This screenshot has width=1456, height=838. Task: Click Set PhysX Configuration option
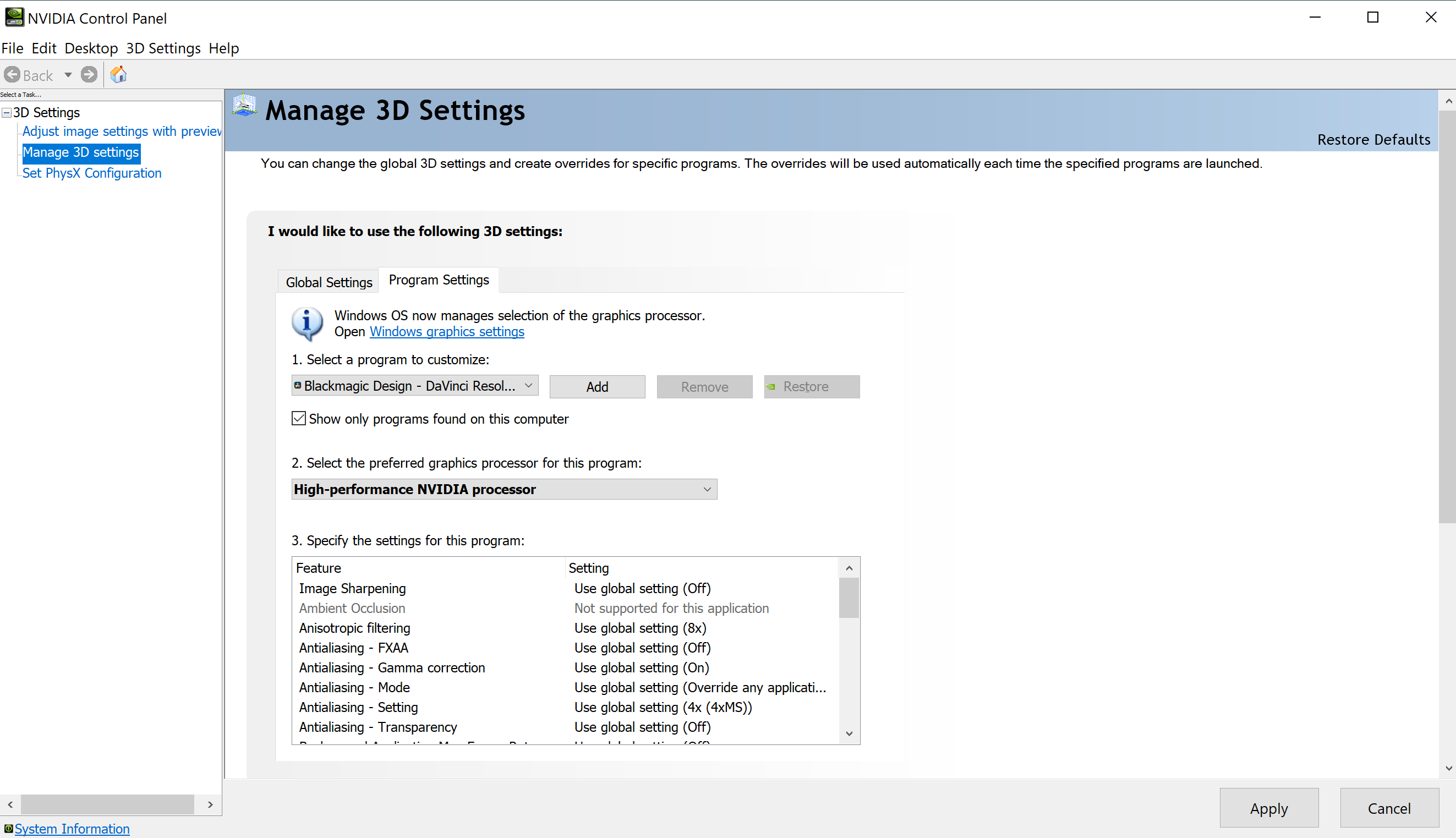pyautogui.click(x=91, y=172)
